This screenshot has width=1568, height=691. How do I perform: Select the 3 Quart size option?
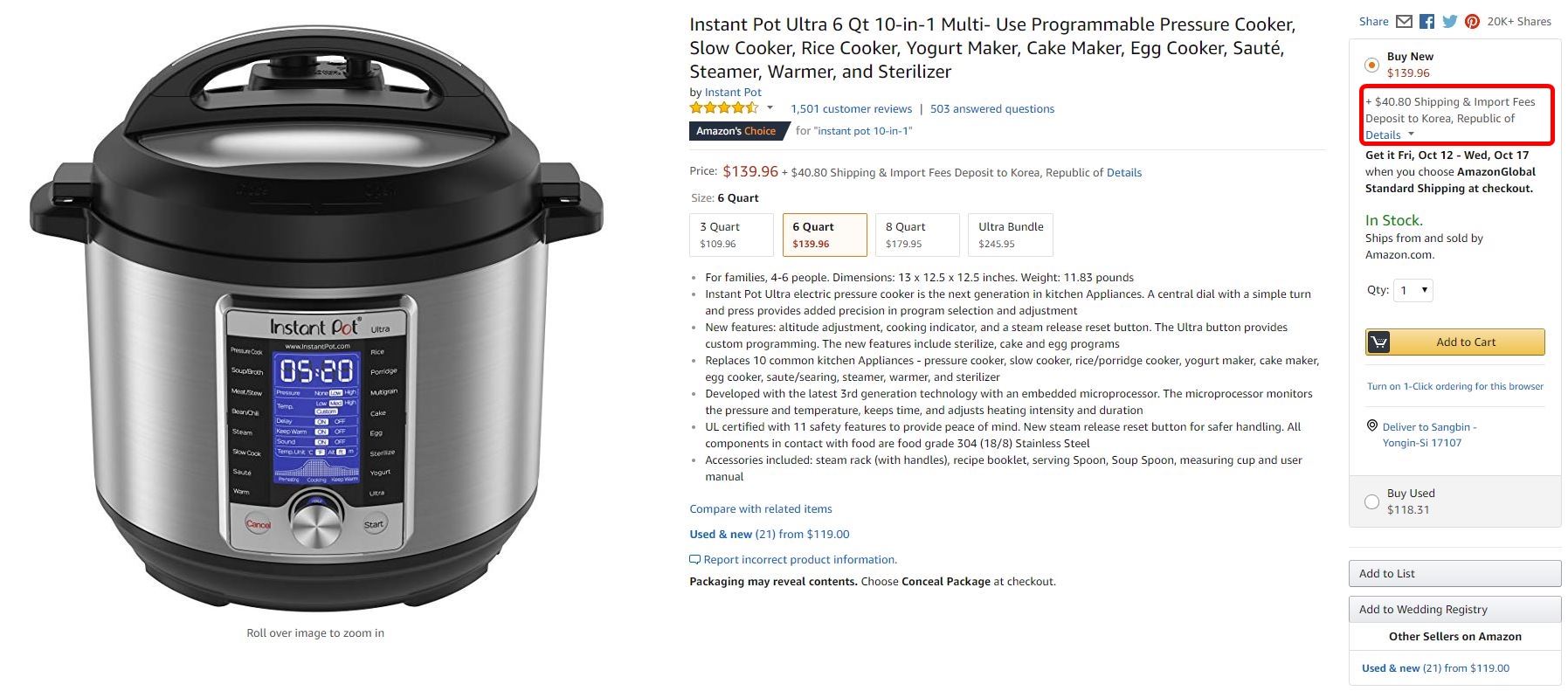point(731,235)
